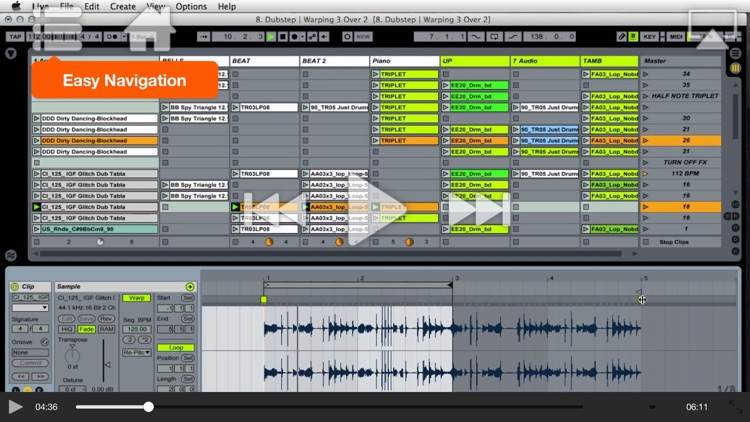Click the Master Stop Clips square
The width and height of the screenshot is (750, 422).
click(646, 242)
